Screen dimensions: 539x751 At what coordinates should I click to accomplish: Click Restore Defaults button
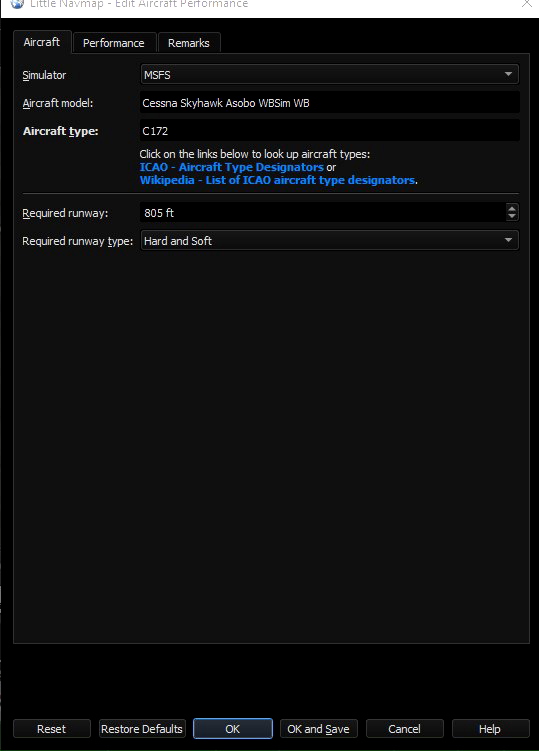(x=142, y=728)
